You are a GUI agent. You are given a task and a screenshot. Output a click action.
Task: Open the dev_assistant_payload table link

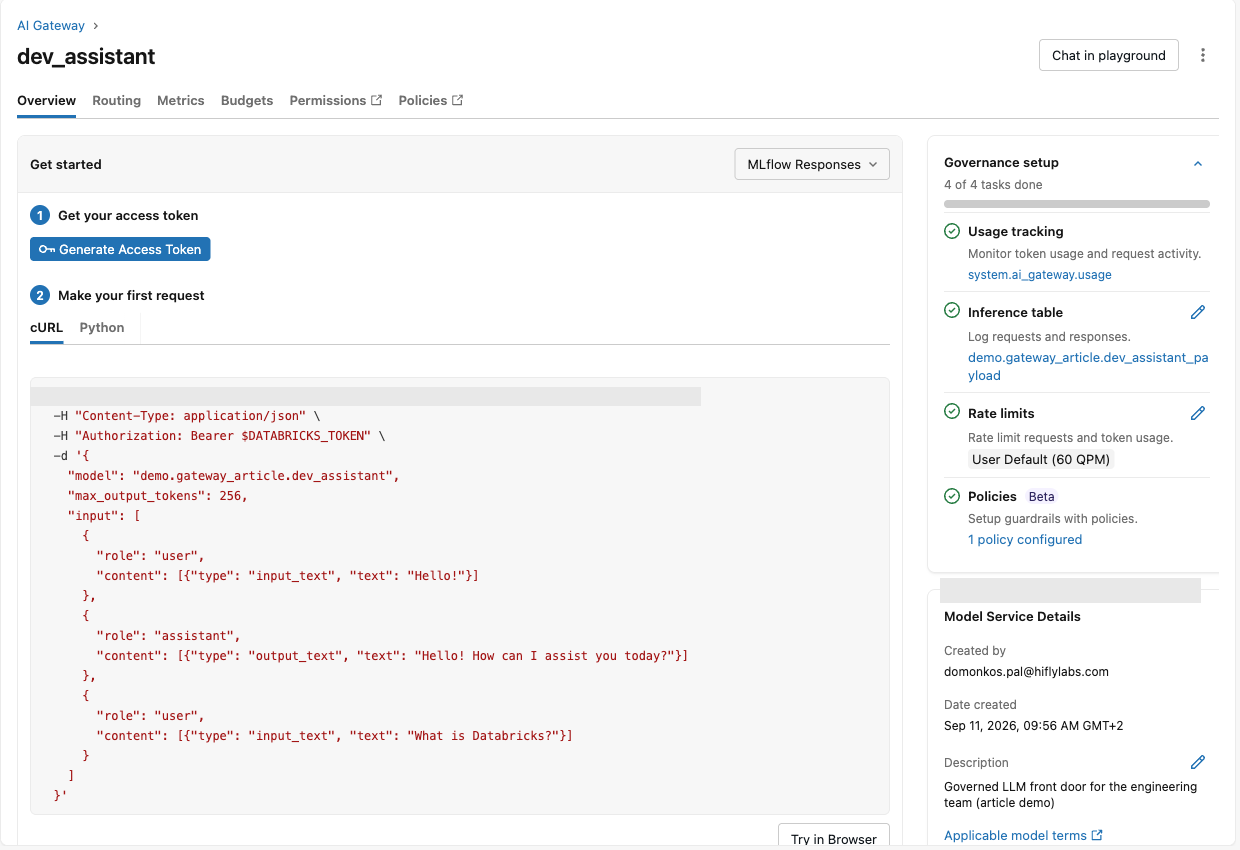pos(1088,366)
